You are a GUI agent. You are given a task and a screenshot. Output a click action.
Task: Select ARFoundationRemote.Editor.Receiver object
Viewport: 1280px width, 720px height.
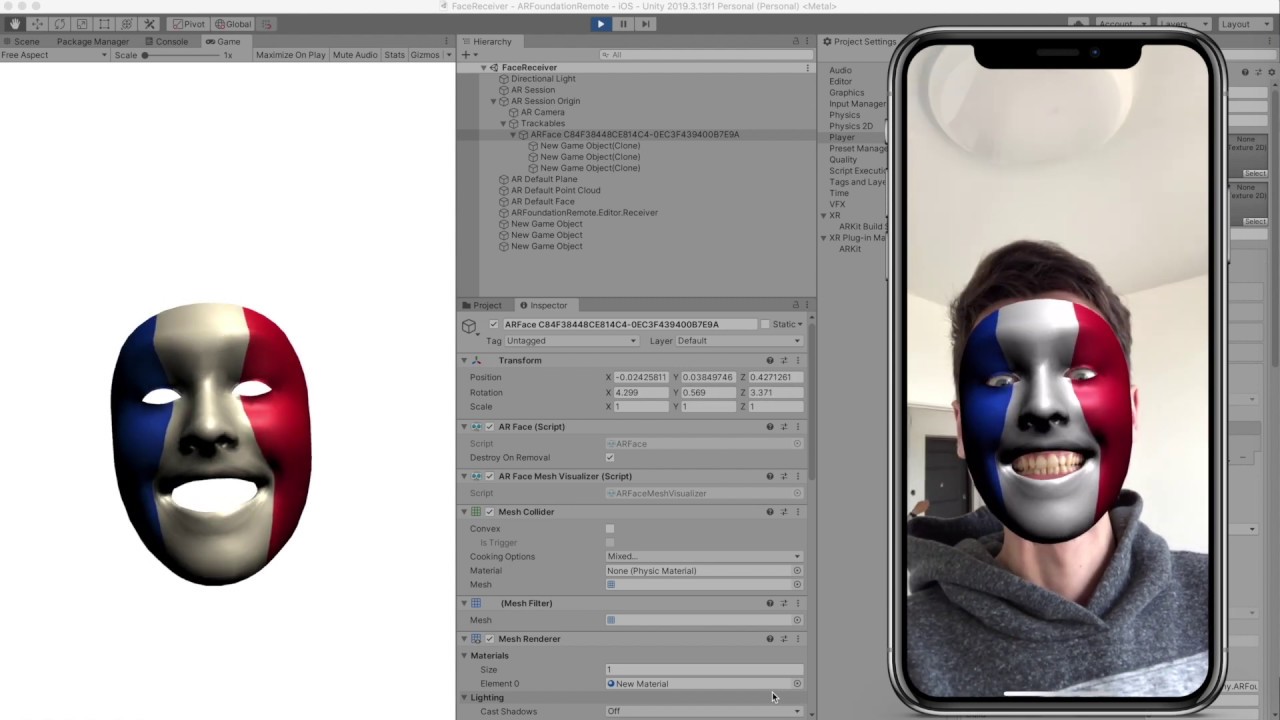tap(584, 212)
